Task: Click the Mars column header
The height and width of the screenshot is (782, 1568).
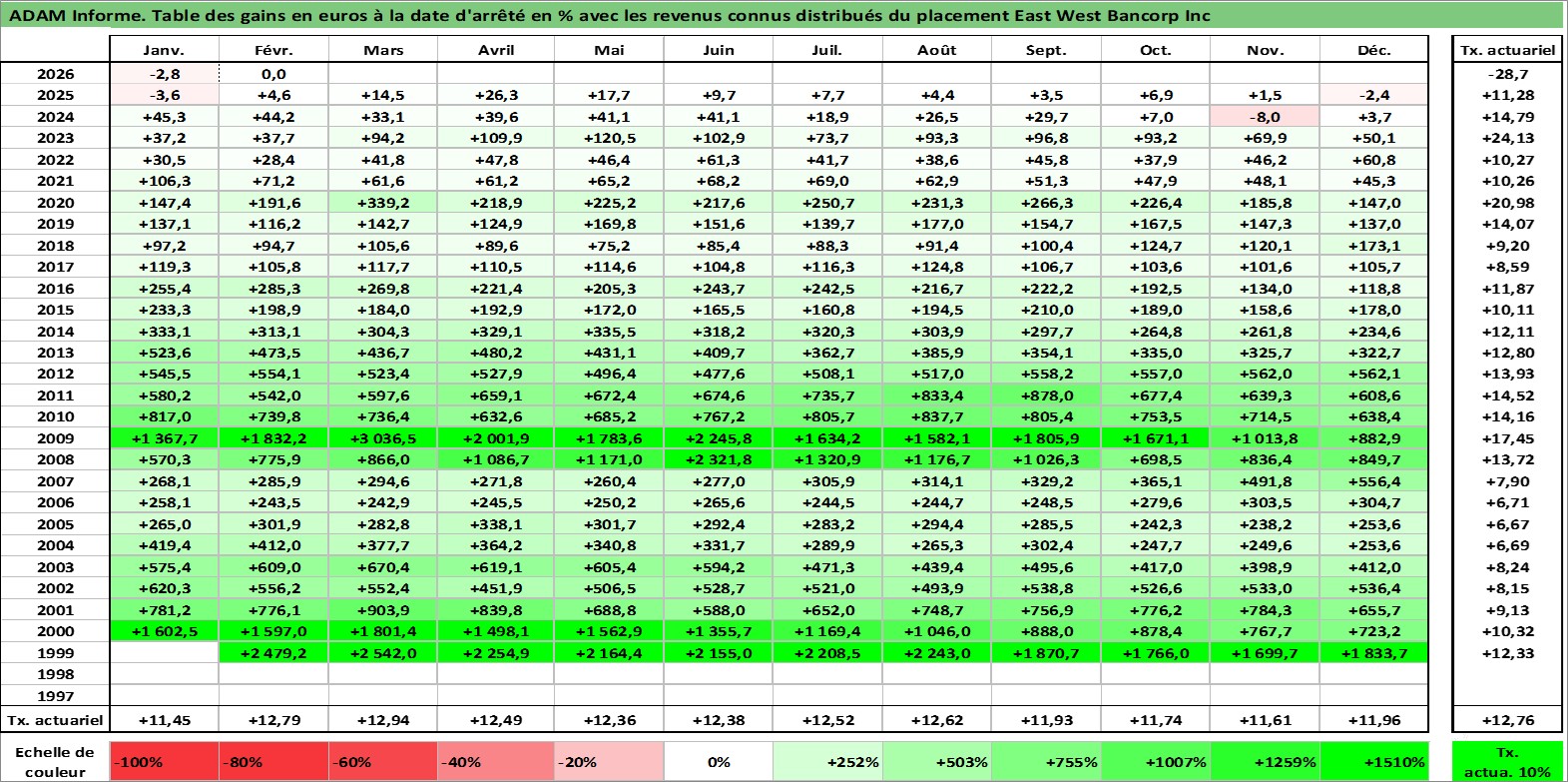Action: [383, 50]
